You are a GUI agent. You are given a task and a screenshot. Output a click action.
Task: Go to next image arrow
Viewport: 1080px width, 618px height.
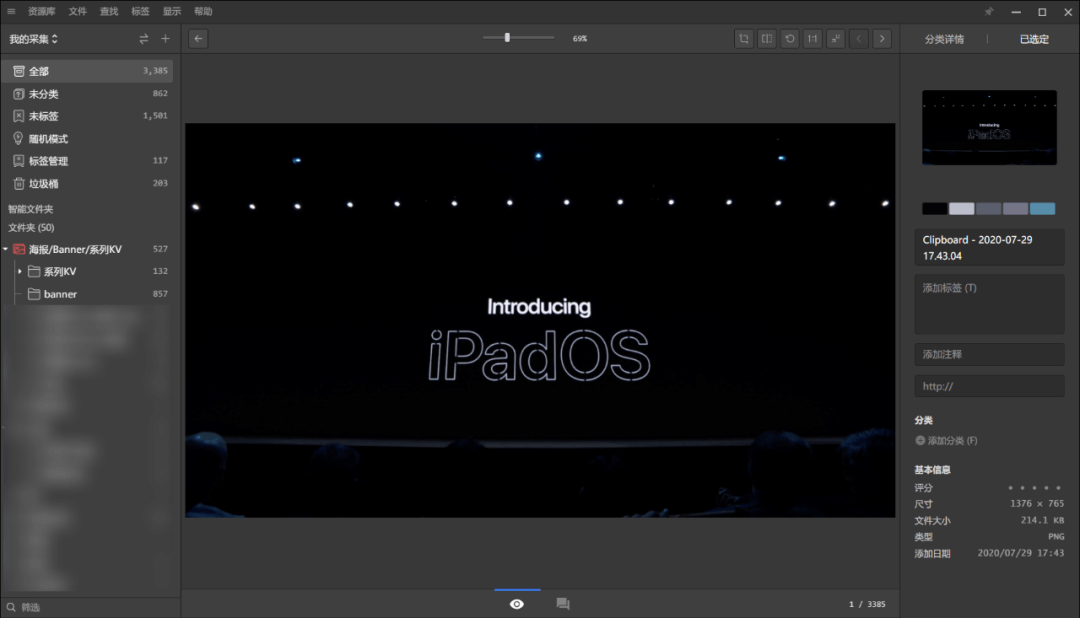coord(882,39)
